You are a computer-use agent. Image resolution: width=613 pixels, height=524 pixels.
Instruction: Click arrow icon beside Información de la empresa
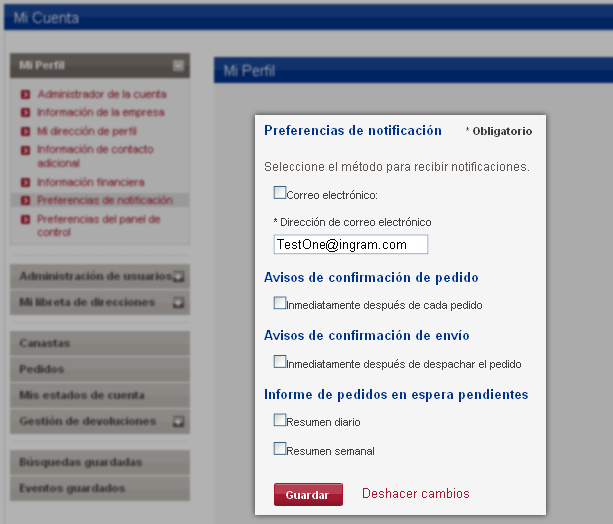tap(26, 113)
